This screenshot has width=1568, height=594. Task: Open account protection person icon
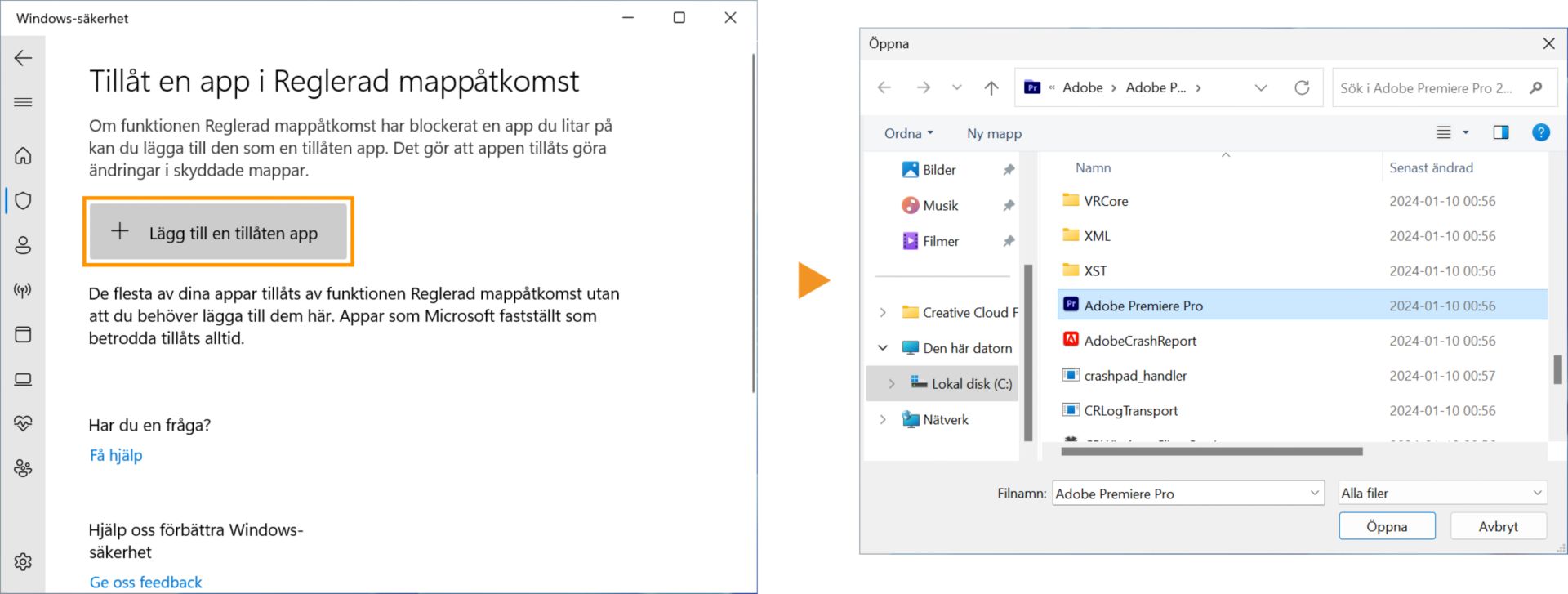click(23, 245)
